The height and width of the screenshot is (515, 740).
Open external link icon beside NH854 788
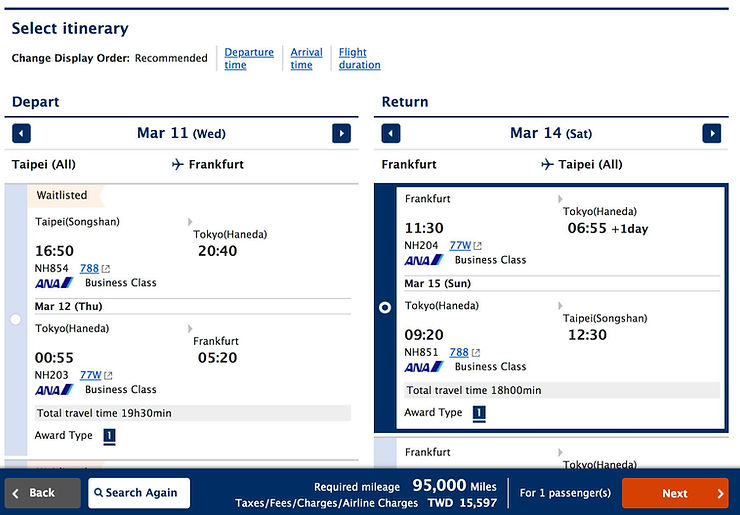(106, 269)
